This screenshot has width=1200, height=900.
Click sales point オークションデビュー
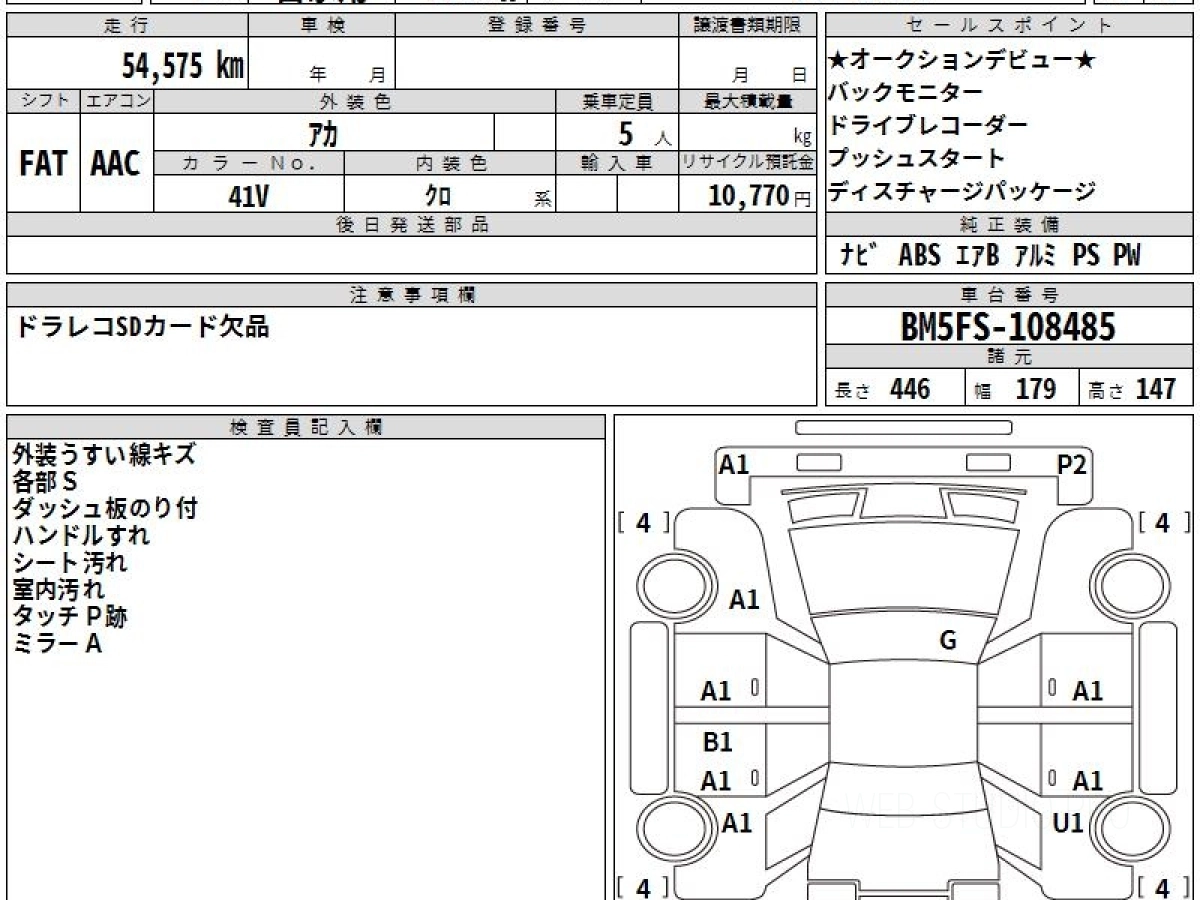(963, 60)
